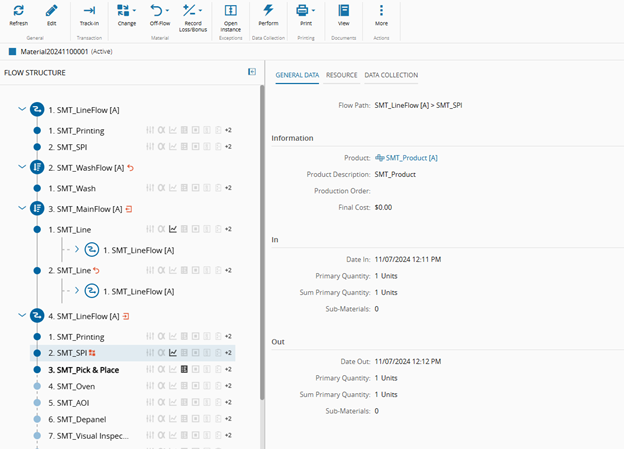Switch to the Resource tab

pyautogui.click(x=341, y=75)
